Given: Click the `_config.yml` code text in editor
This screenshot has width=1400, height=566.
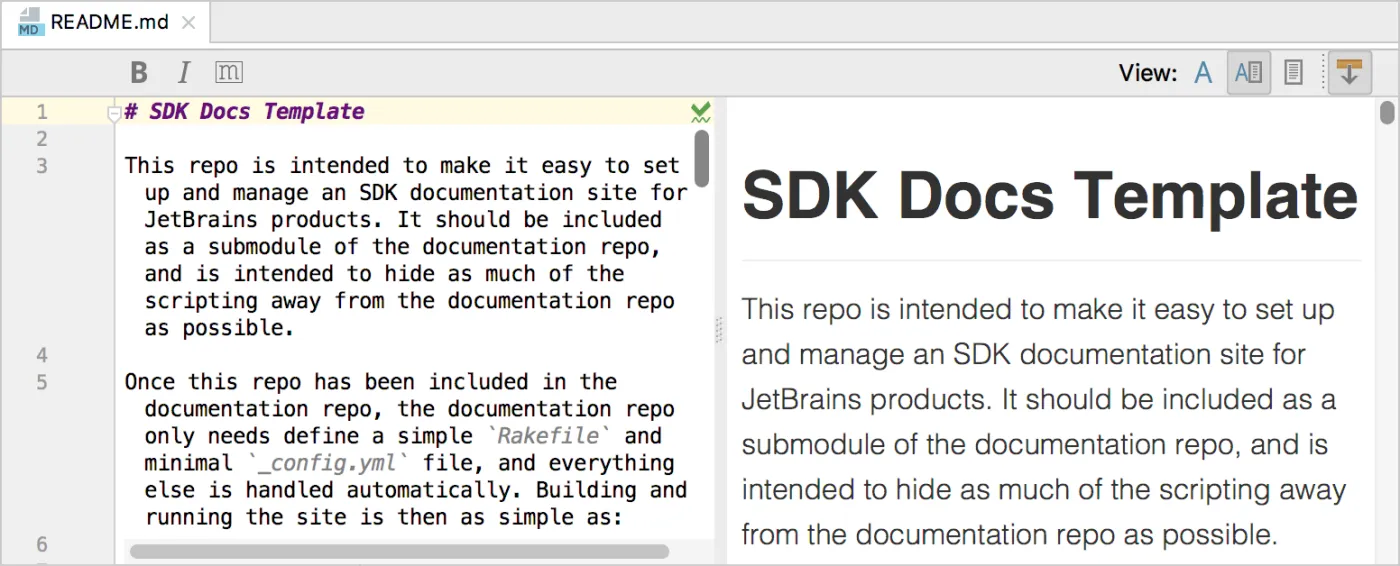Looking at the screenshot, I should tap(329, 463).
